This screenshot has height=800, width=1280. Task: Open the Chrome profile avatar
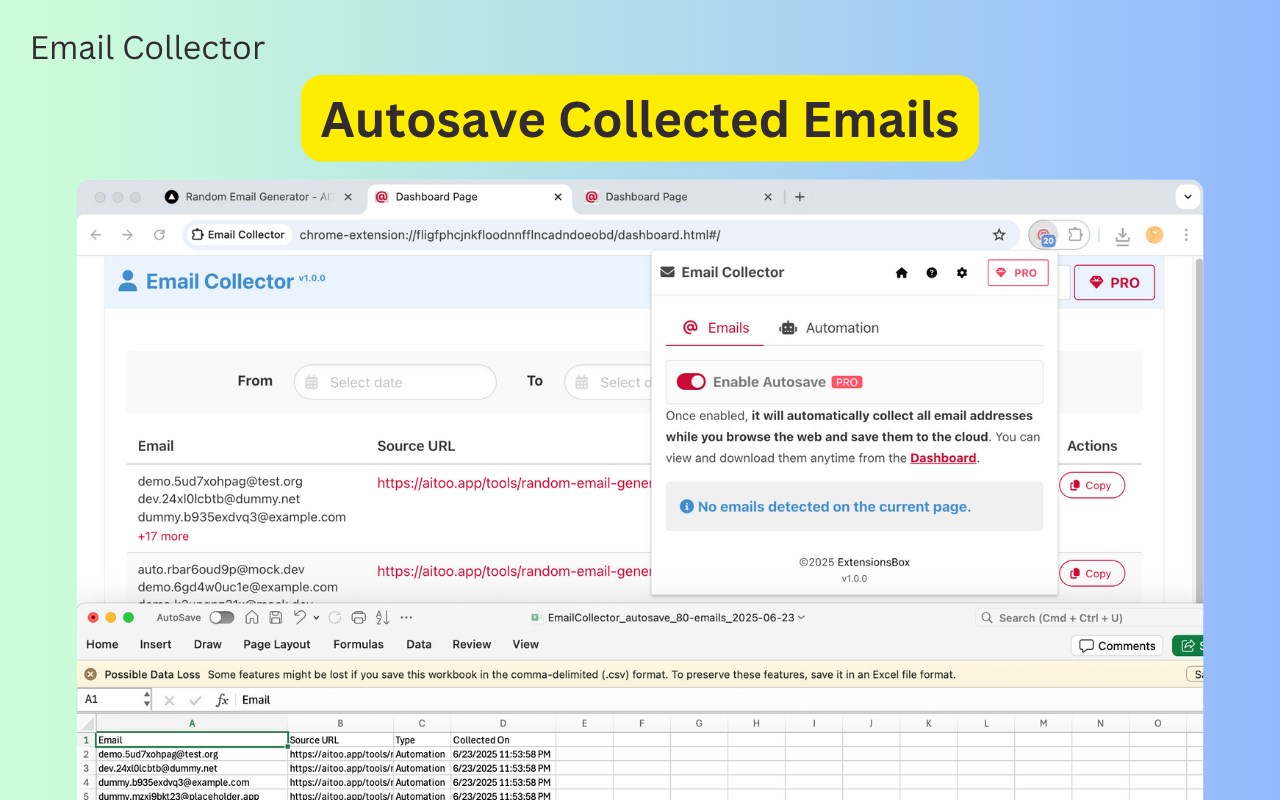1154,235
